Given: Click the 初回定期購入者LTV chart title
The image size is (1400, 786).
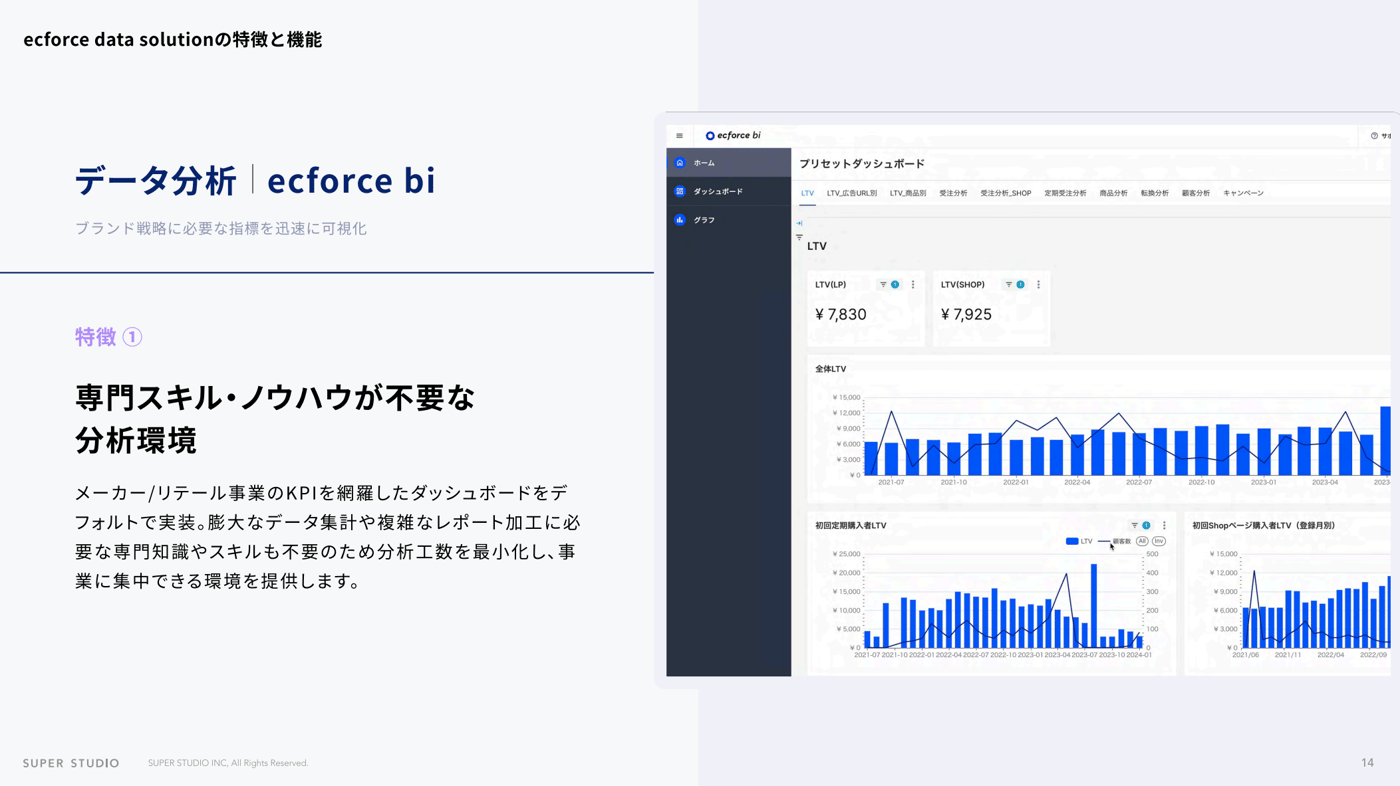Looking at the screenshot, I should point(851,525).
